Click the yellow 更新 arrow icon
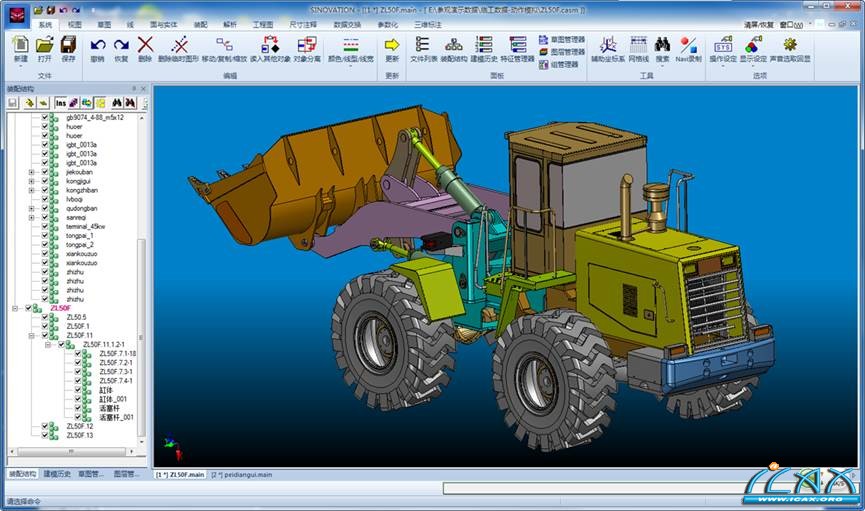This screenshot has width=865, height=511. 392,45
